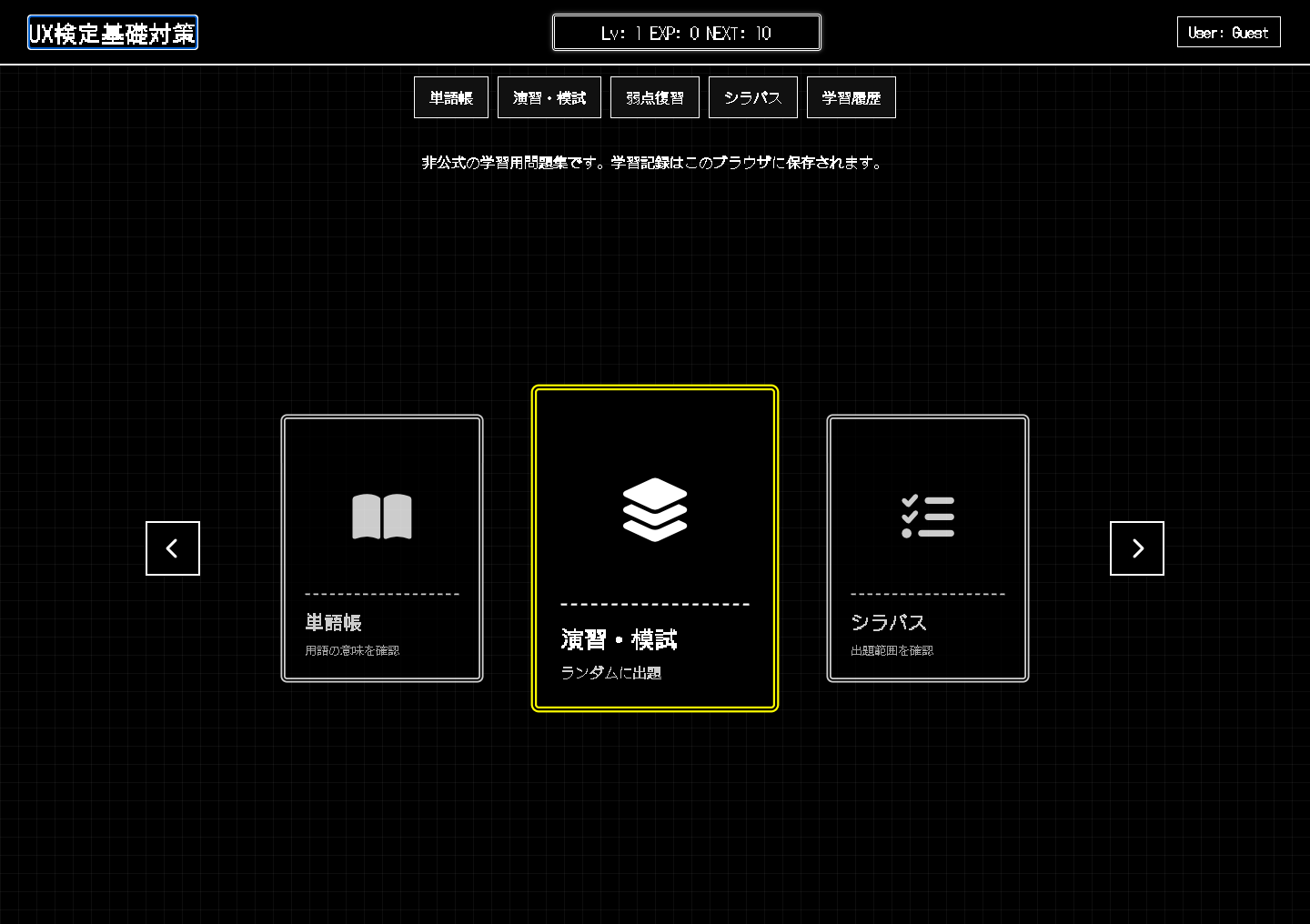Click the UX検定基礎対策 site title
The image size is (1310, 924).
point(113,33)
